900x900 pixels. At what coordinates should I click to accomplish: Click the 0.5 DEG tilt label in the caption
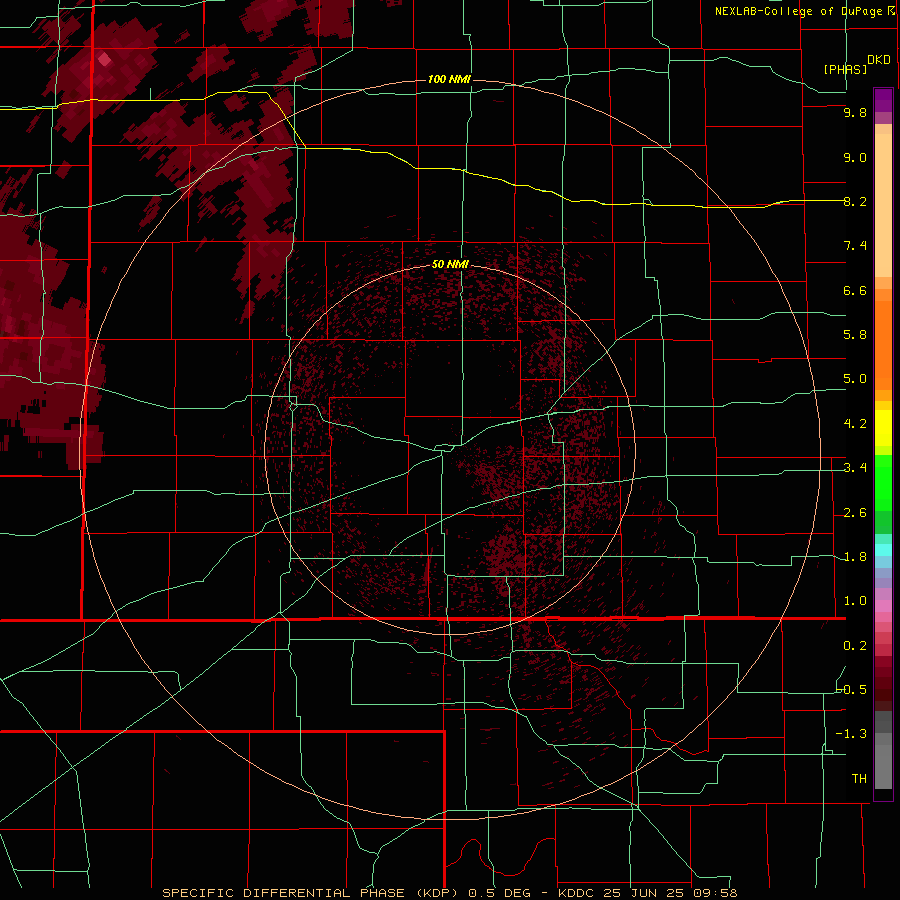pyautogui.click(x=501, y=893)
